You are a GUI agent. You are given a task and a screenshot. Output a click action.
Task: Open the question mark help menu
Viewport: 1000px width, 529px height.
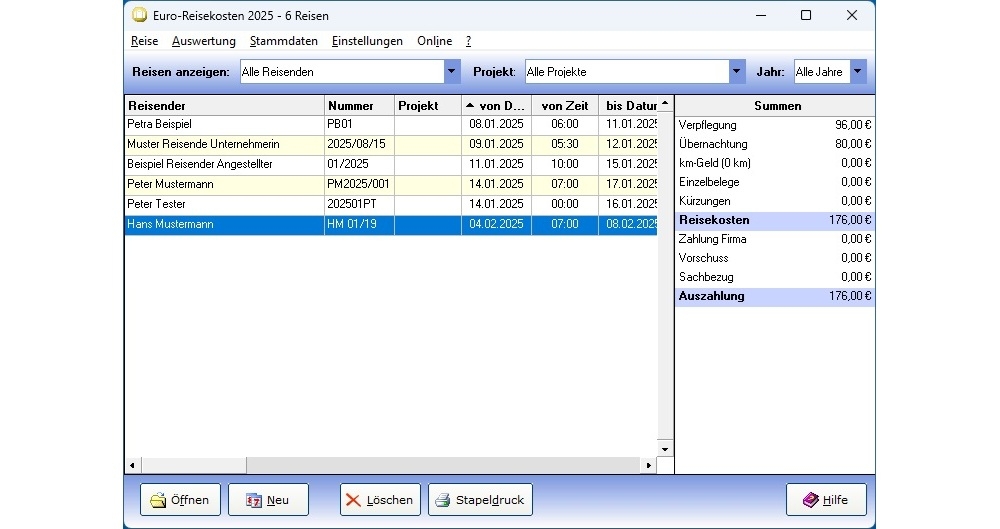click(x=468, y=41)
